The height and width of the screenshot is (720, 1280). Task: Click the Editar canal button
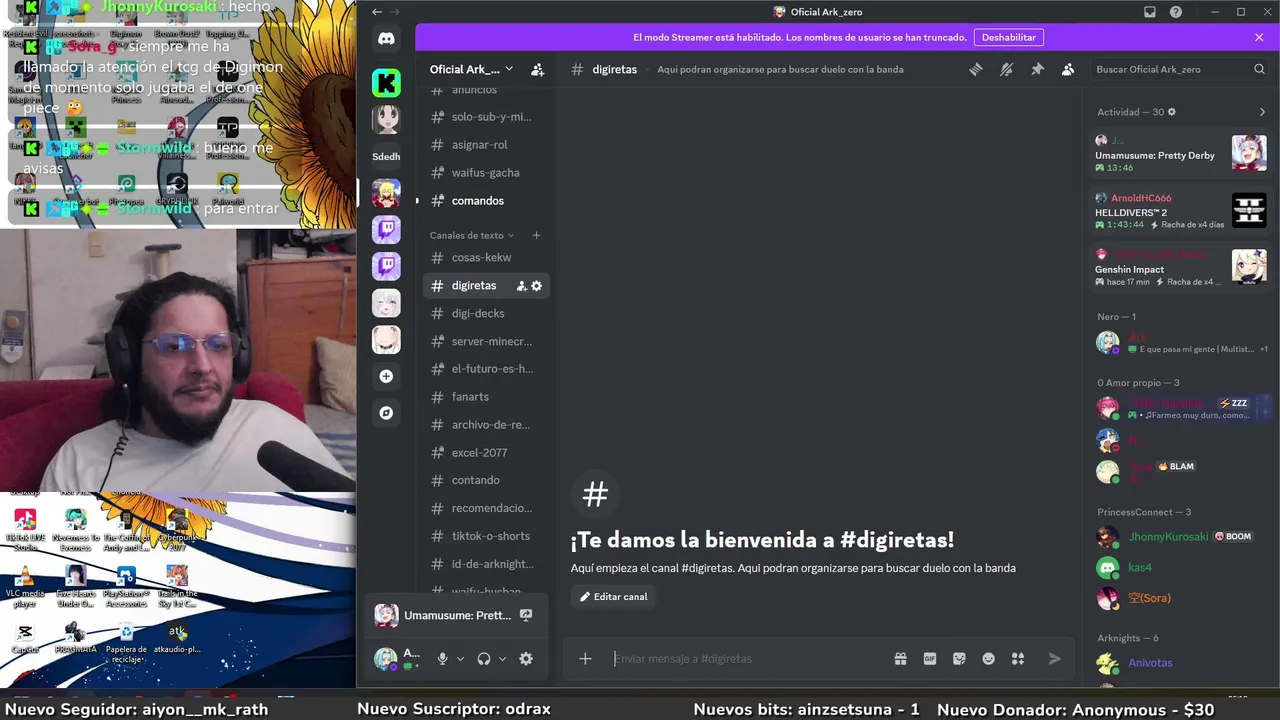pyautogui.click(x=614, y=597)
